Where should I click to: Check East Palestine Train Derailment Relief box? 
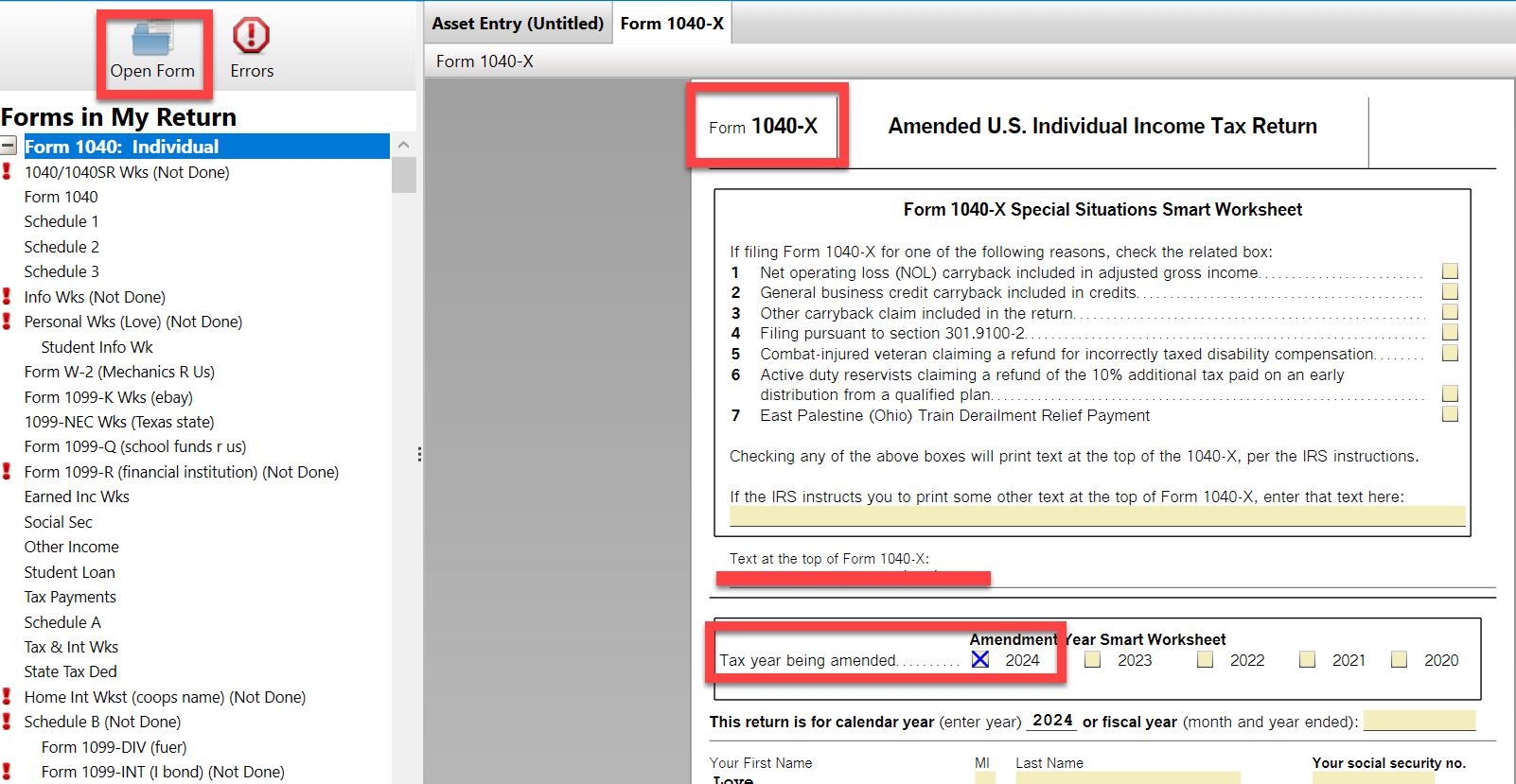click(1450, 414)
